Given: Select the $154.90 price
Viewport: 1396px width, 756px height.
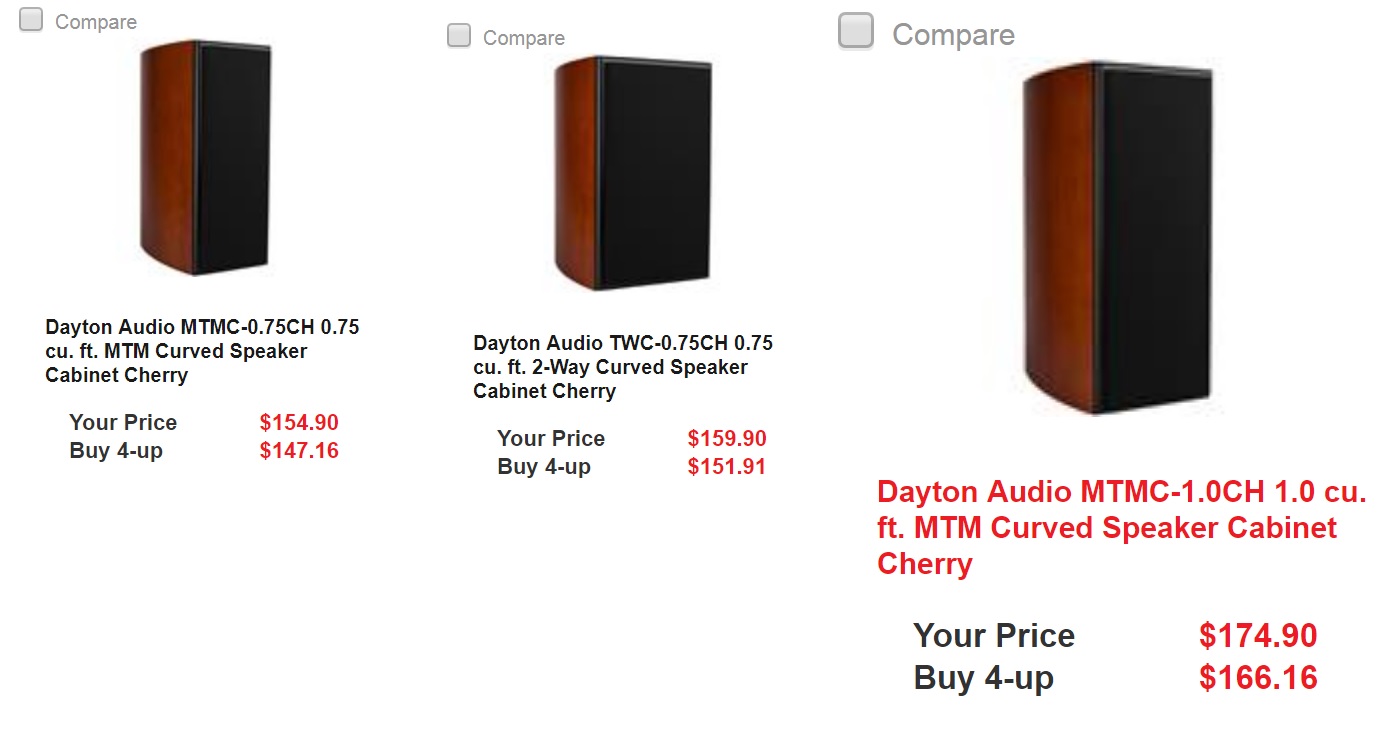Looking at the screenshot, I should point(299,422).
